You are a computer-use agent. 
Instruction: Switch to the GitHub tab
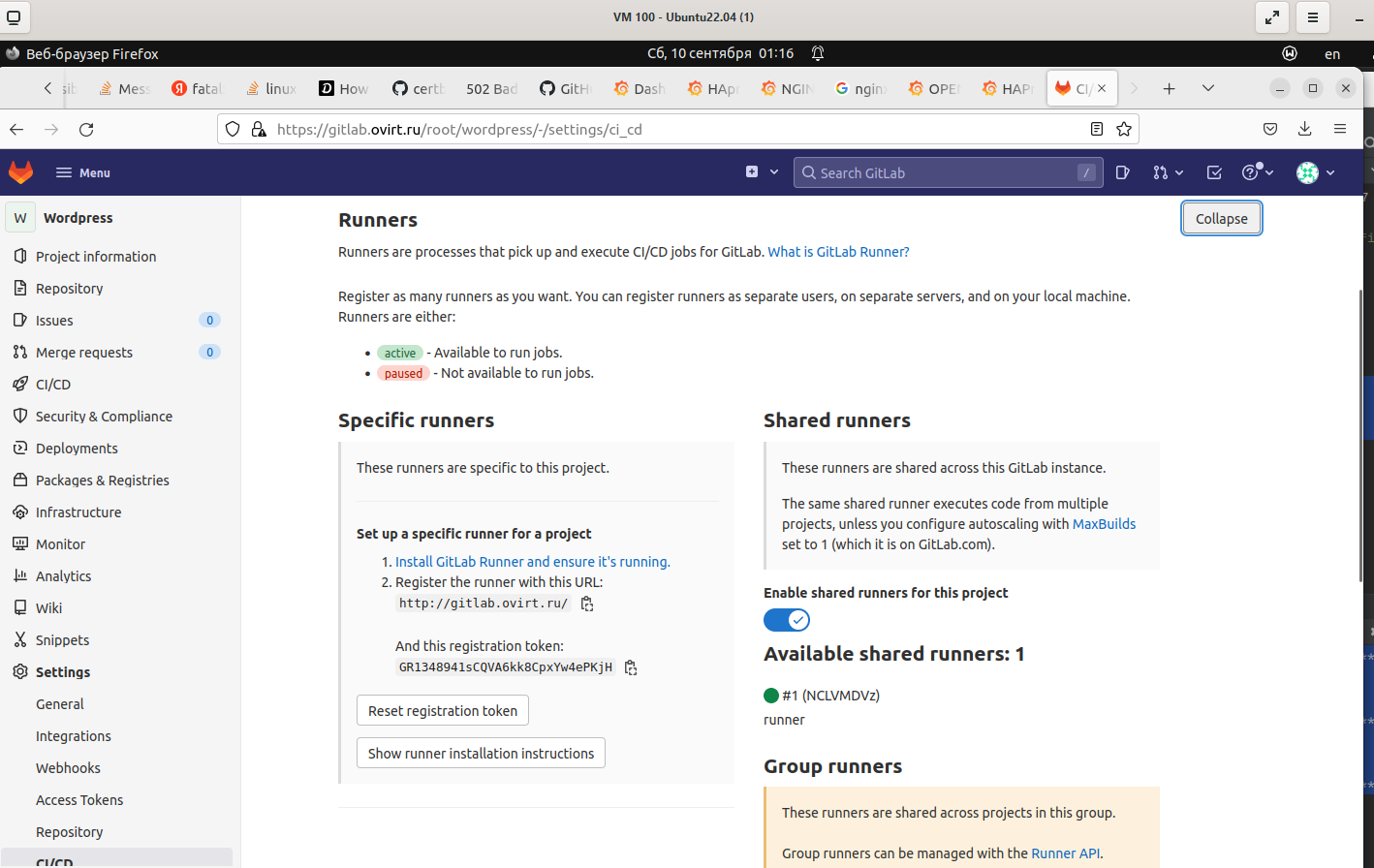tap(566, 88)
